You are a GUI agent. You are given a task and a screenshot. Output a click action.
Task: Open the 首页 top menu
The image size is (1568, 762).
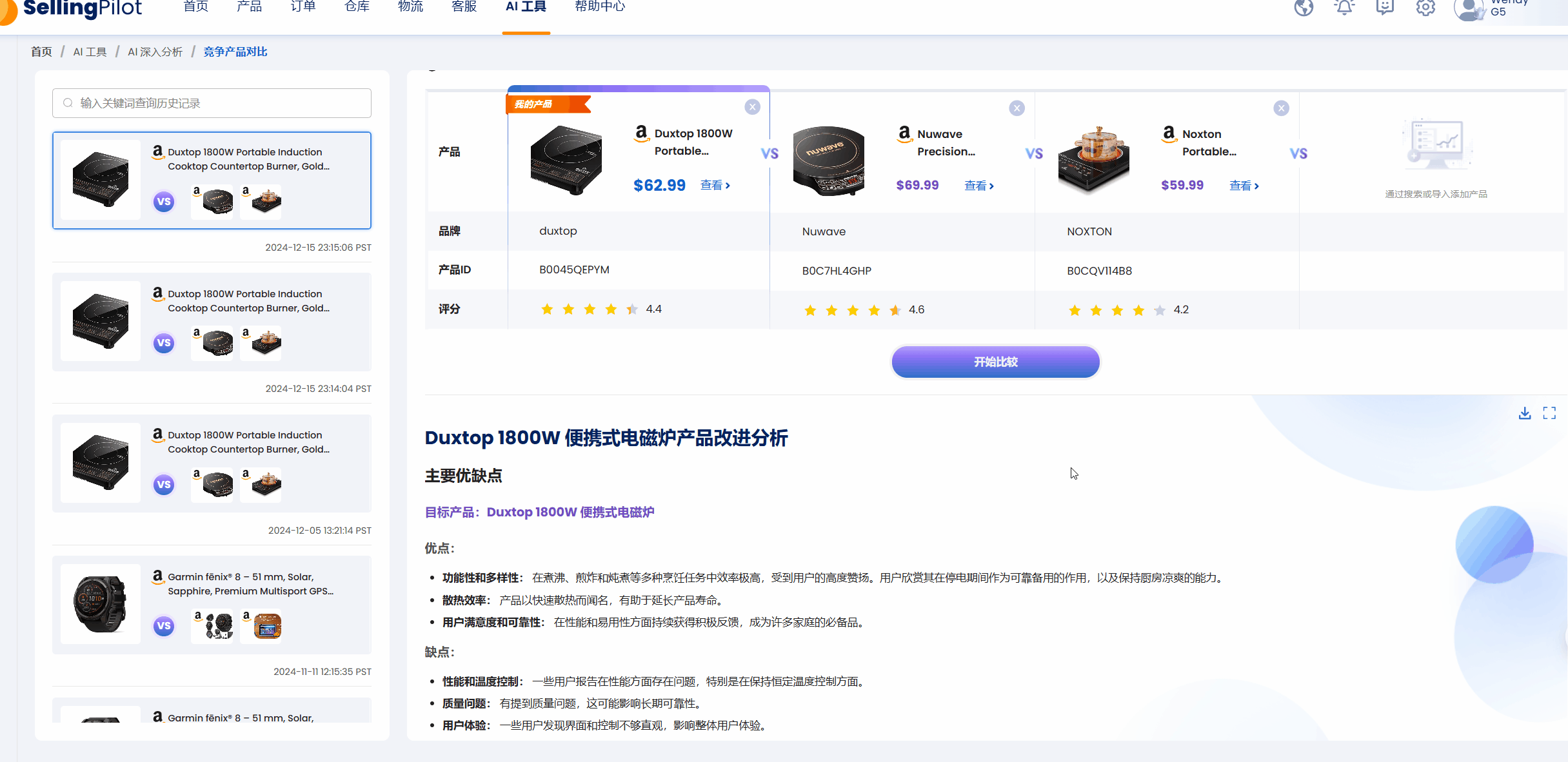point(196,6)
